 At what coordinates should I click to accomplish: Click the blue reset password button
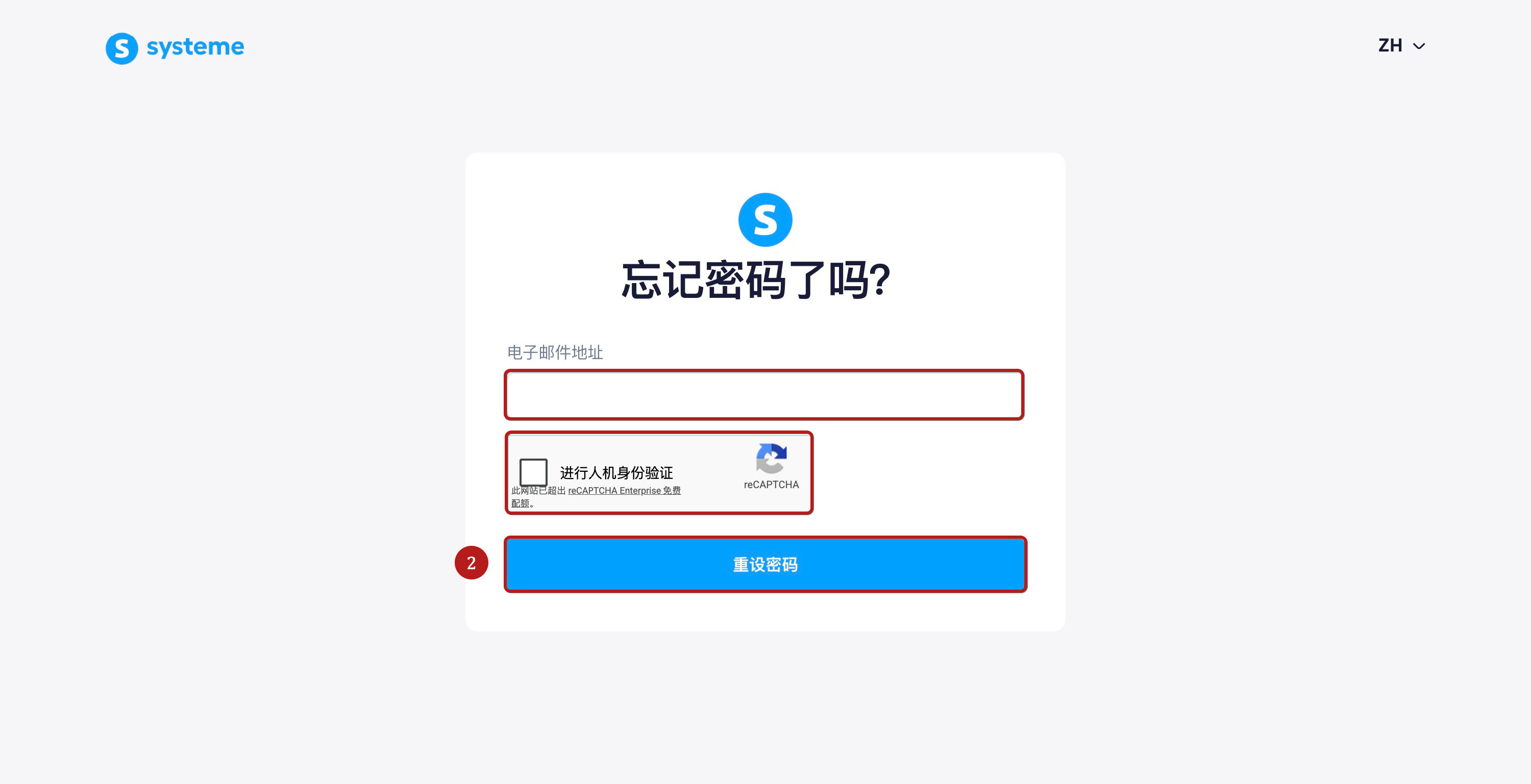pos(765,564)
